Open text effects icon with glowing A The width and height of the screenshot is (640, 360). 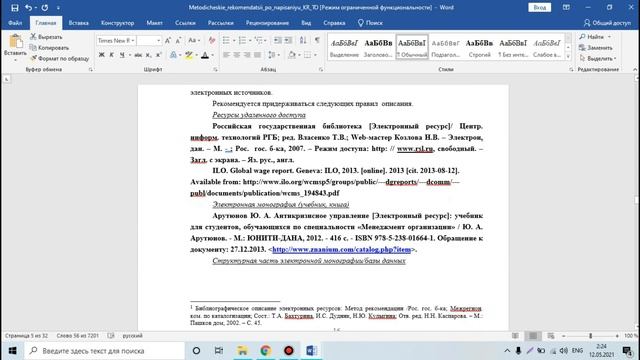(173, 55)
